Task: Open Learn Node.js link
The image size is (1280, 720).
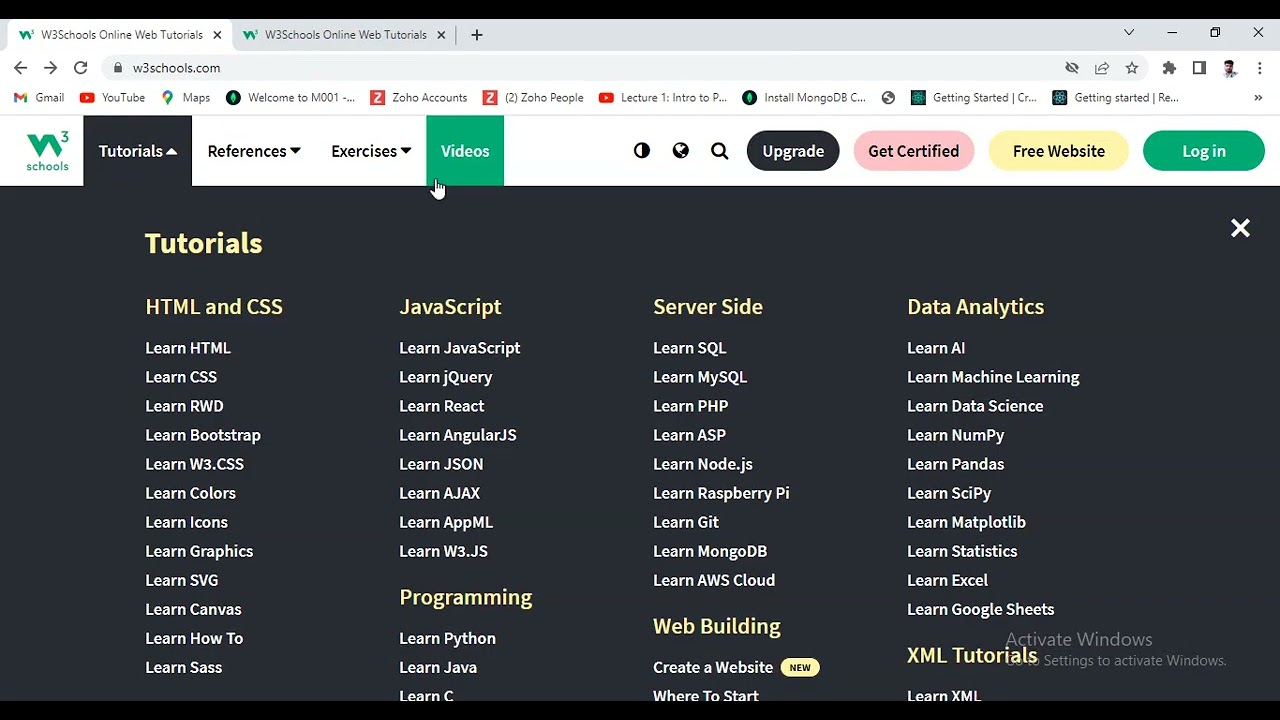Action: pos(703,464)
